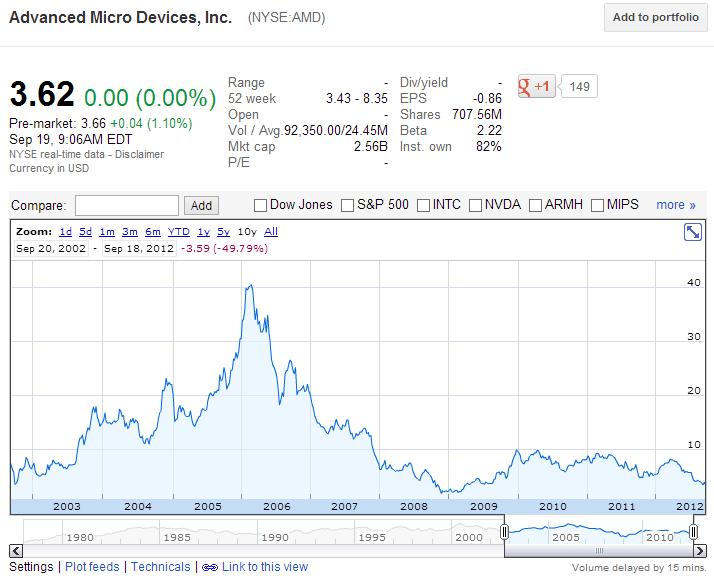Expand the 'more »' comparison options
714x580 pixels.
pyautogui.click(x=676, y=205)
